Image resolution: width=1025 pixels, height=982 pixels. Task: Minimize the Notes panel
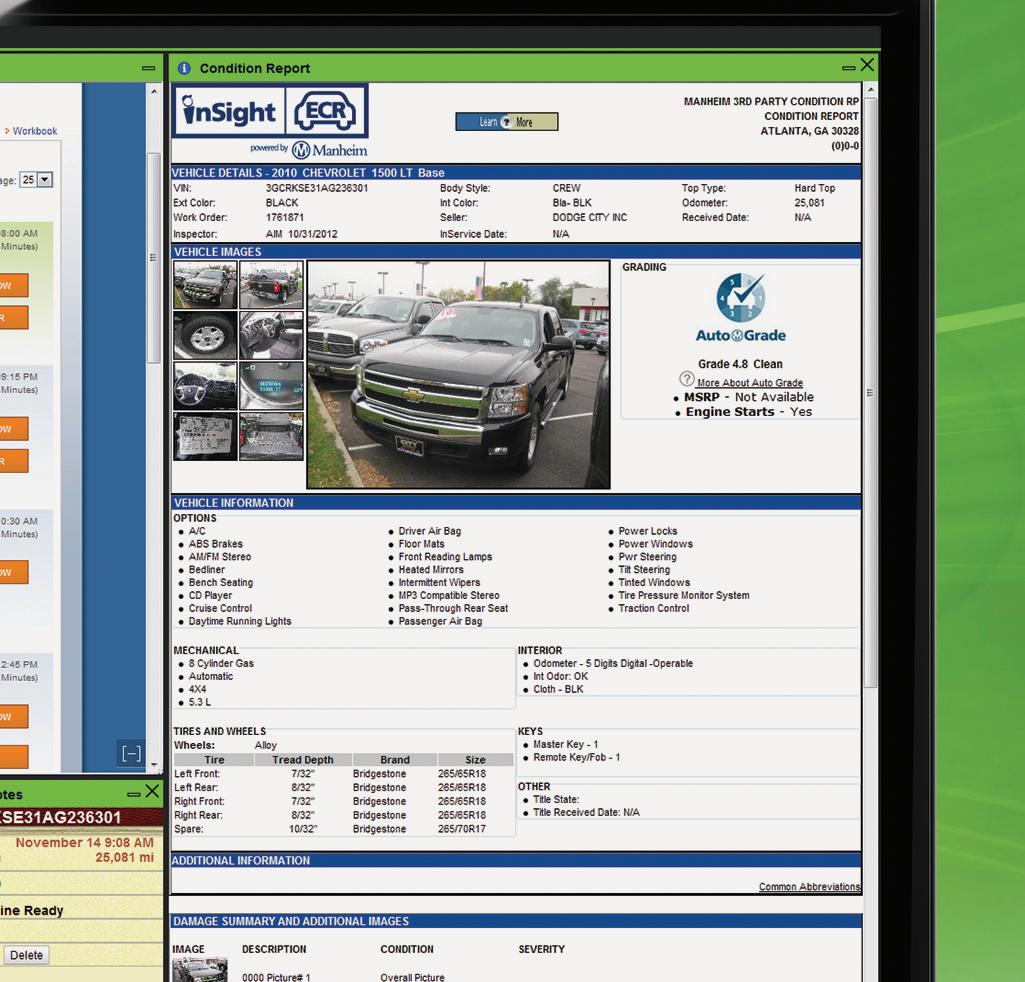click(133, 794)
